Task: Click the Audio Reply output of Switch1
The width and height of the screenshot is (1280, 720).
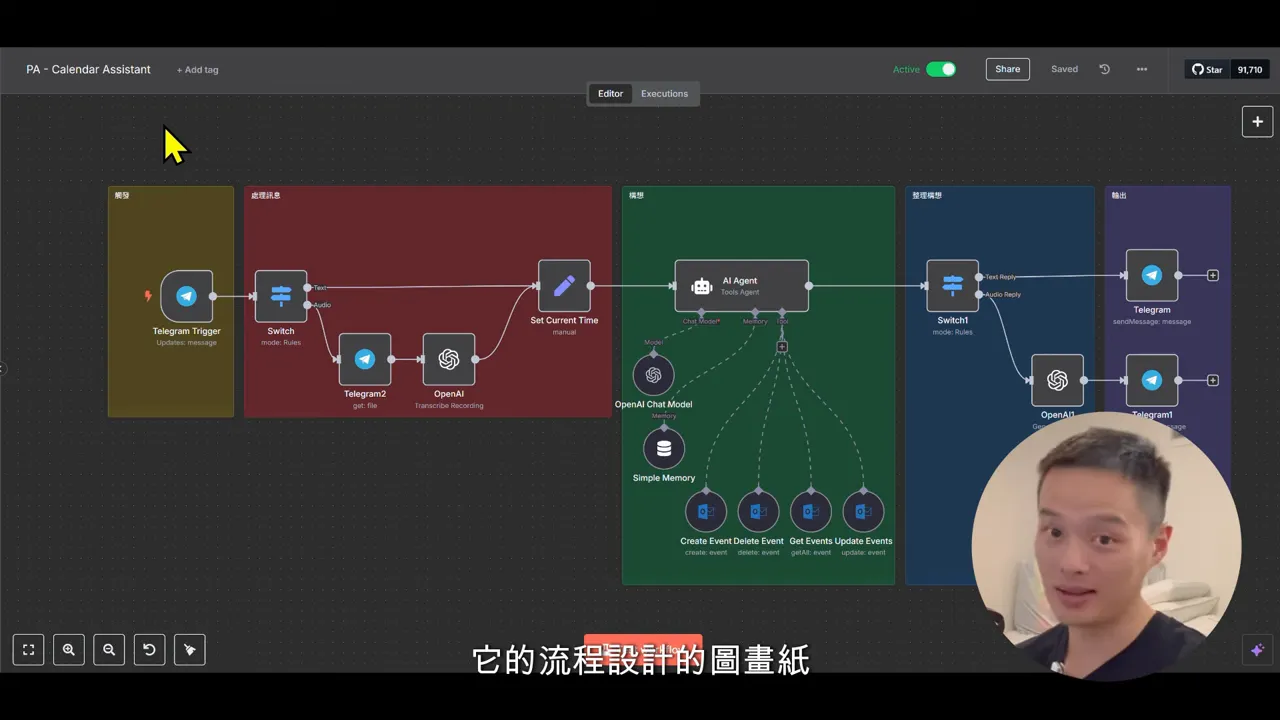Action: tap(979, 294)
